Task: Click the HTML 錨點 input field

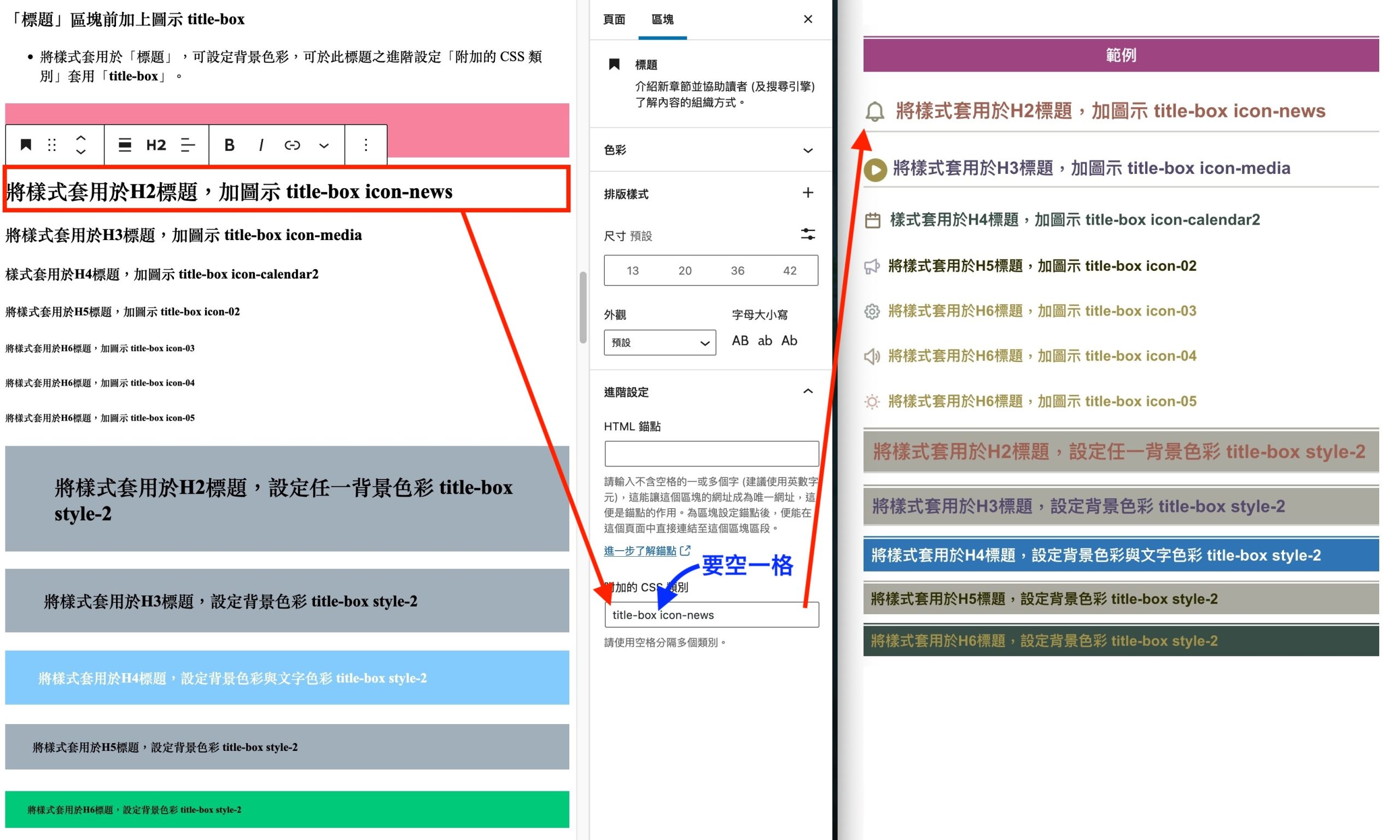Action: [711, 453]
